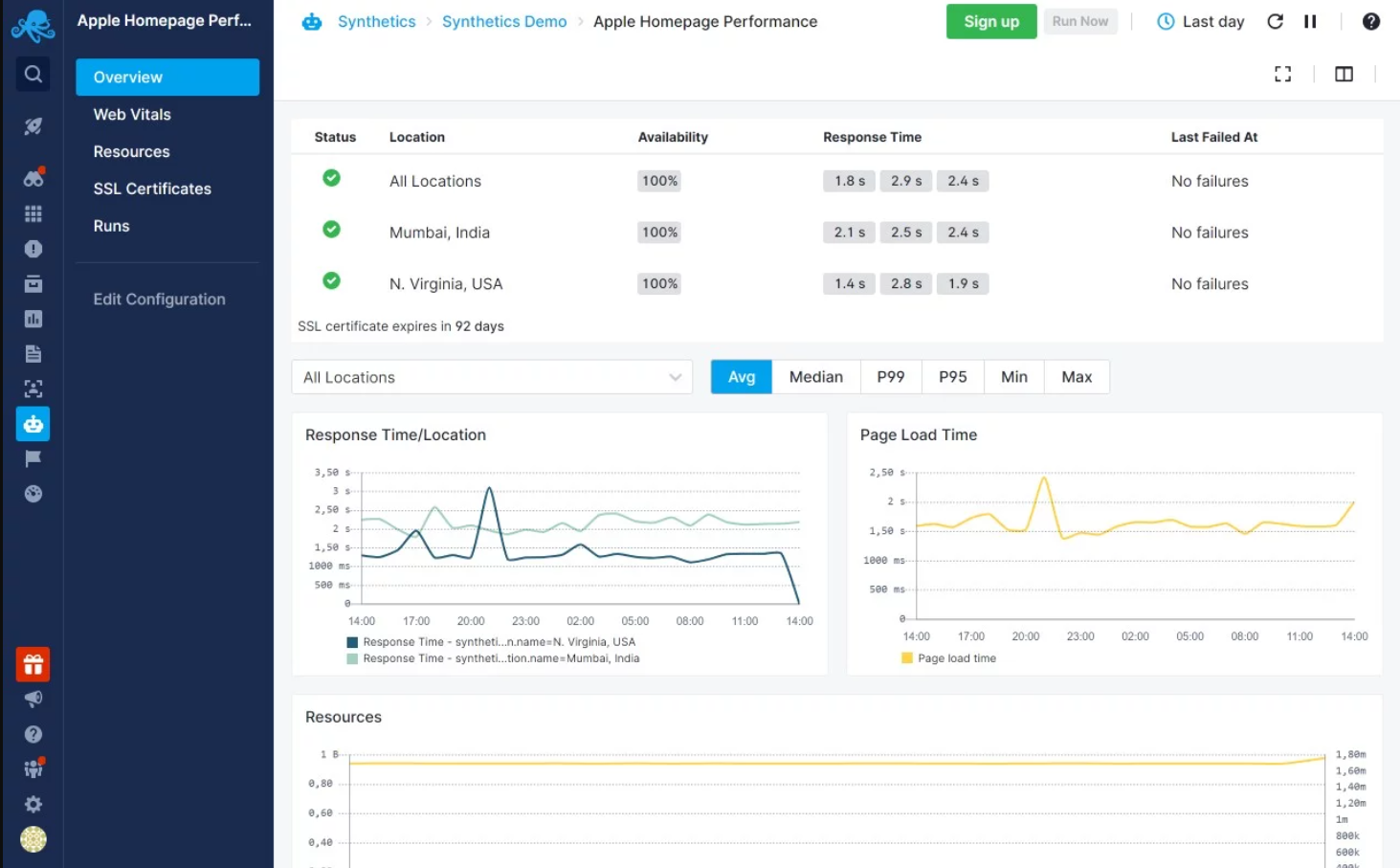Open the binoculars monitoring icon
Viewport: 1400px width, 868px height.
click(x=33, y=178)
